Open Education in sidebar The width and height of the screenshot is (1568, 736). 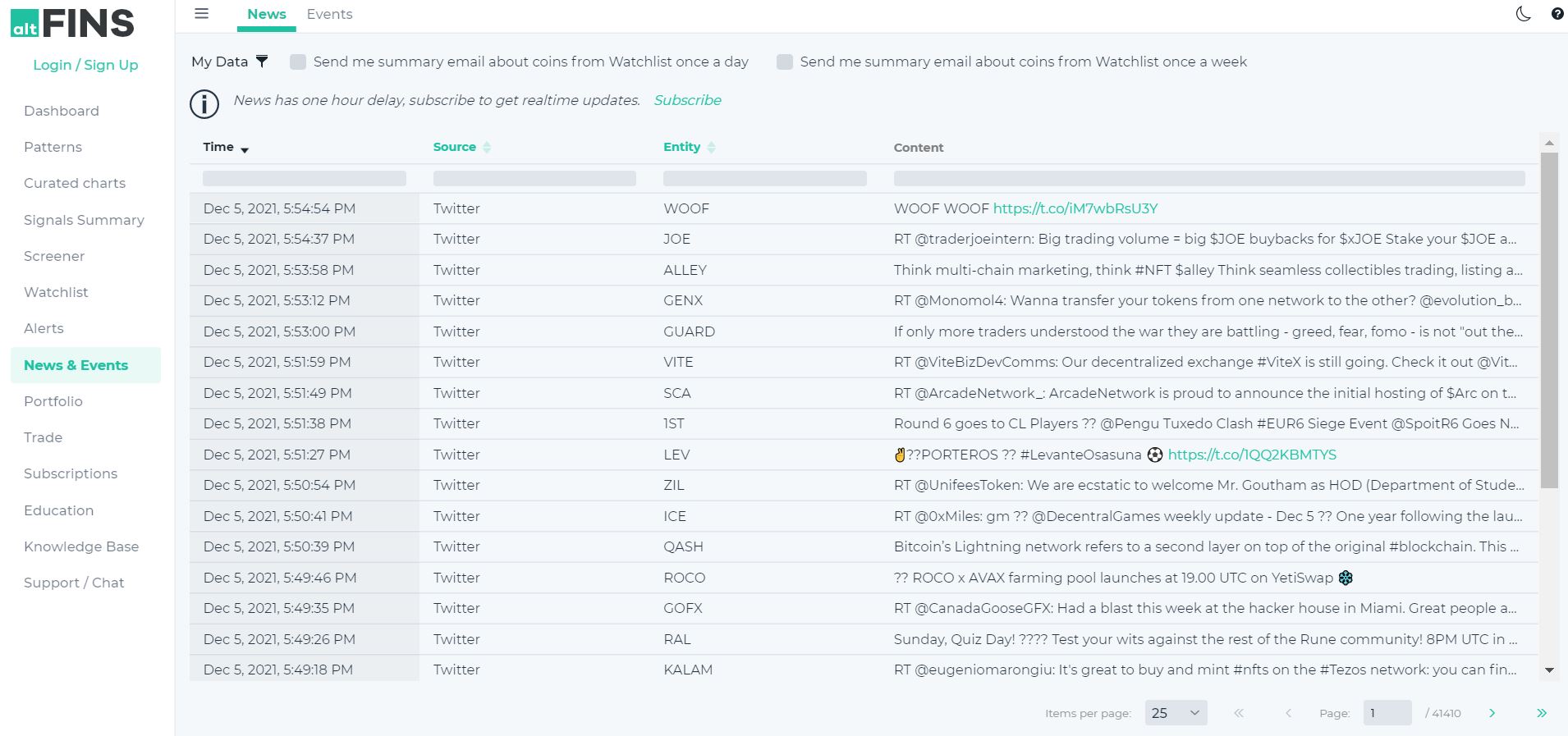58,510
